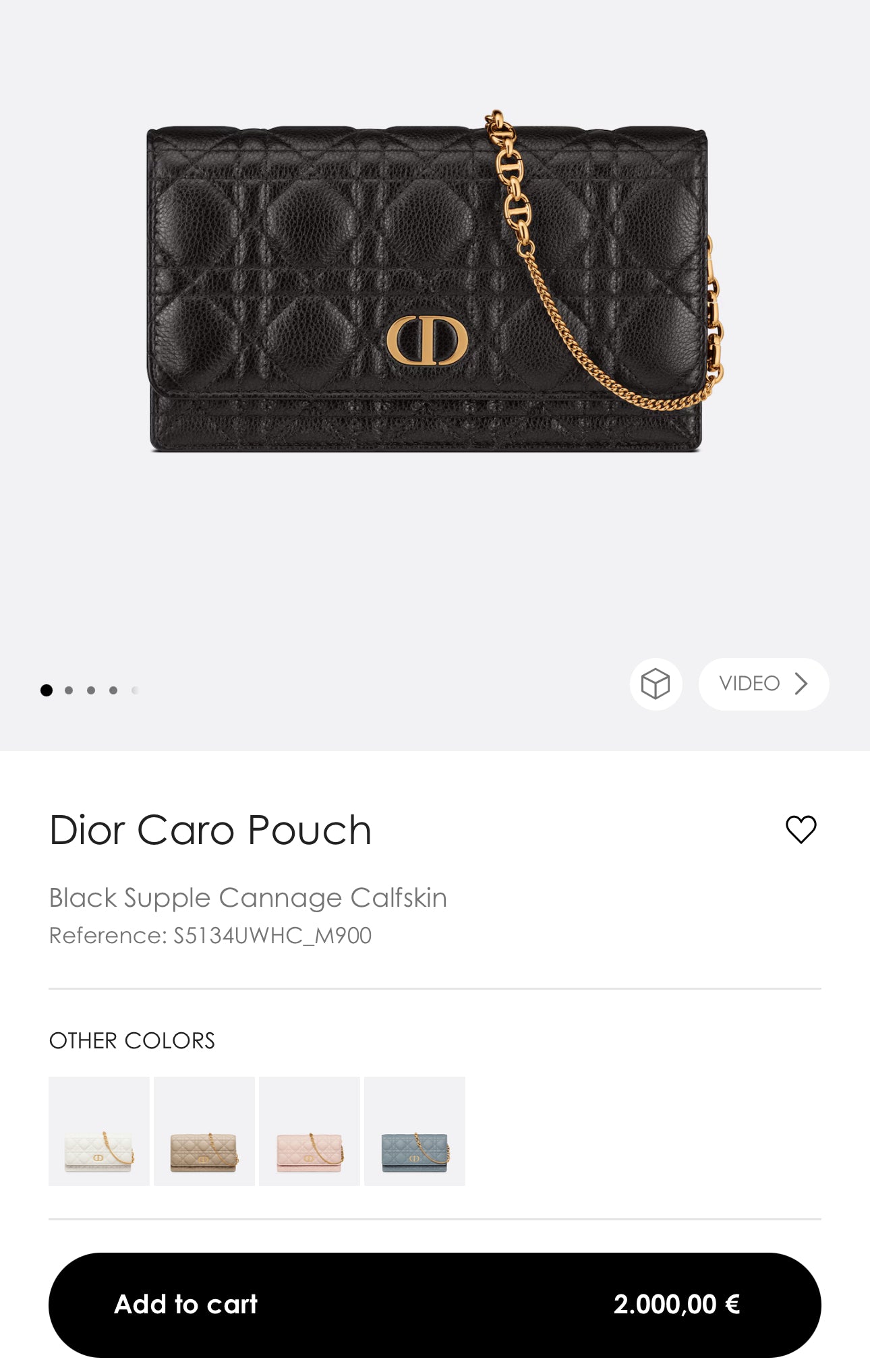
Task: Click the reference number S5134UWHC_M900
Action: (x=272, y=936)
